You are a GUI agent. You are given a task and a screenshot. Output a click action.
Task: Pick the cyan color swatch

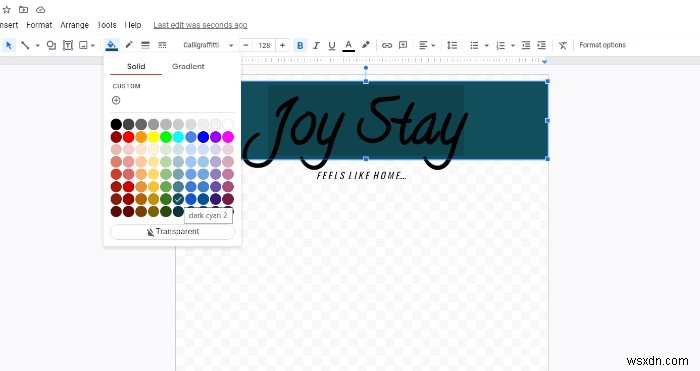[178, 137]
